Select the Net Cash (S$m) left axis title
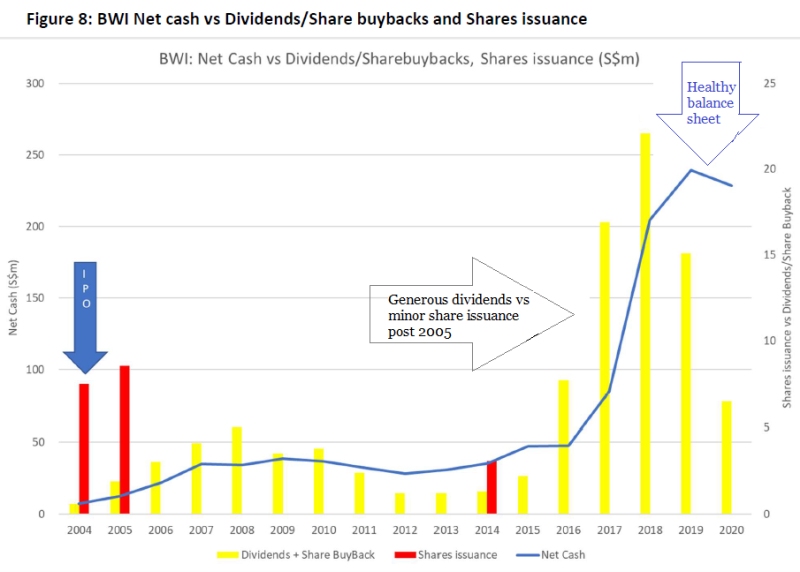 [x=15, y=298]
